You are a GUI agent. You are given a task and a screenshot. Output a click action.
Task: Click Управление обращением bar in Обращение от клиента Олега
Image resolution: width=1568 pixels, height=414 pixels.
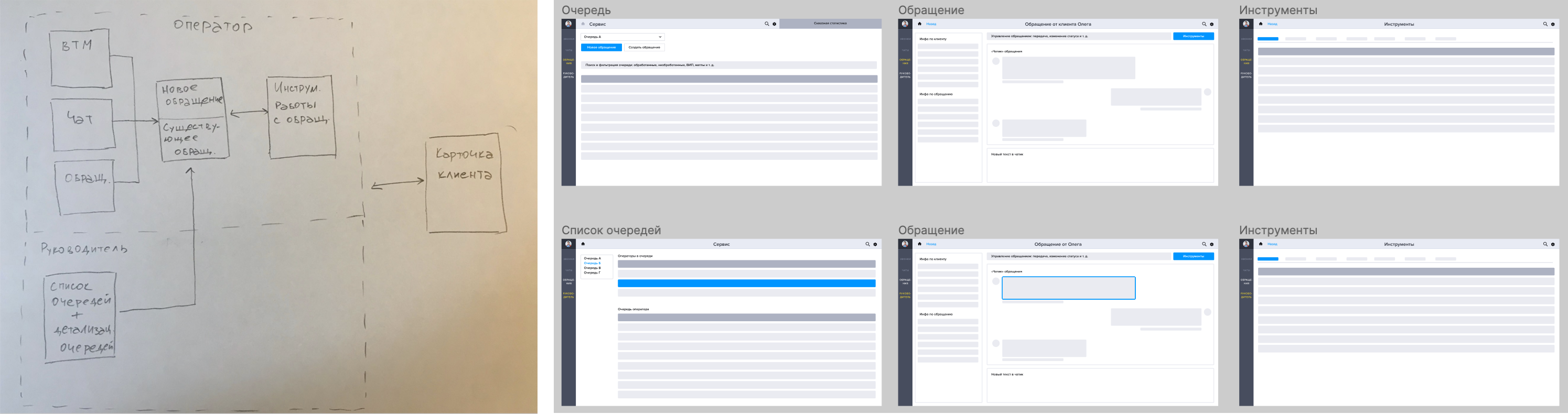(1078, 36)
